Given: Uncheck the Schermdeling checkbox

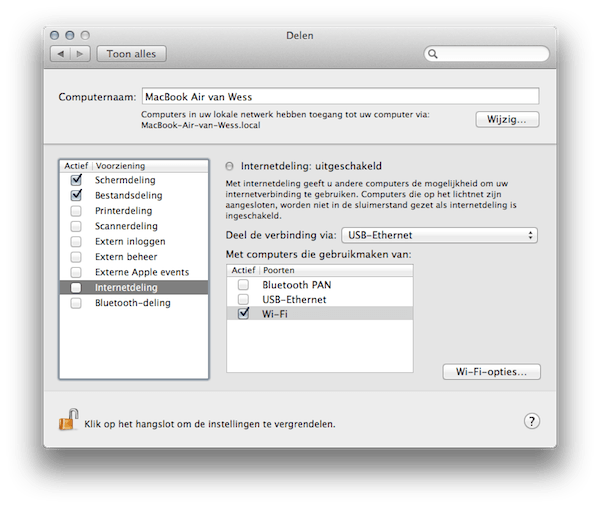Looking at the screenshot, I should click(x=76, y=180).
